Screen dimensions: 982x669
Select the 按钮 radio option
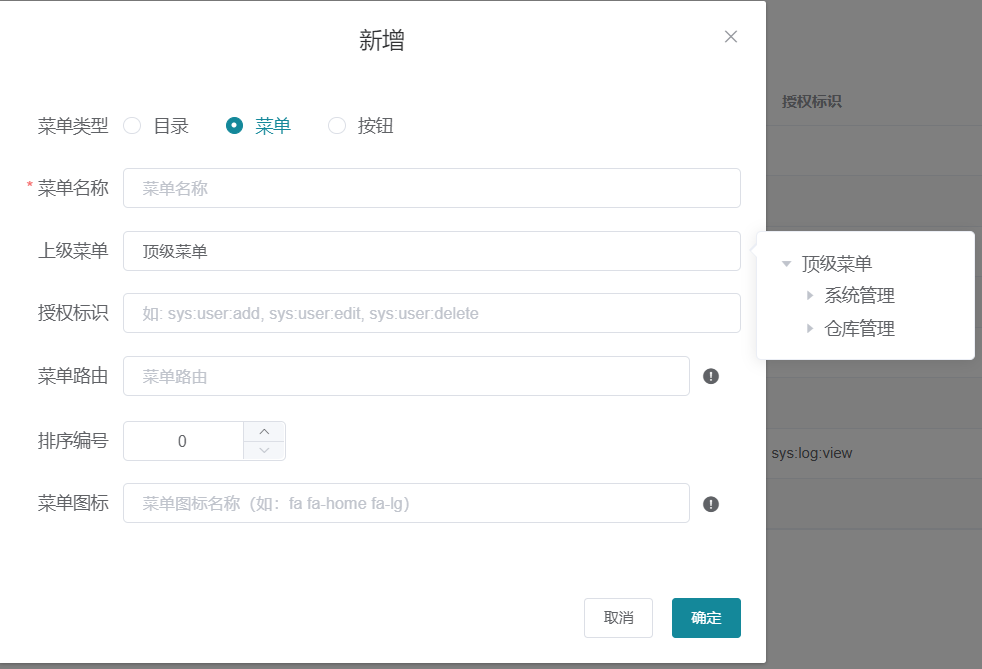(x=337, y=125)
